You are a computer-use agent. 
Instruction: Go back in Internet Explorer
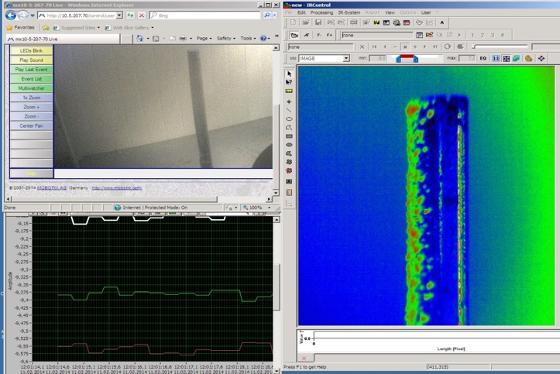11,15
